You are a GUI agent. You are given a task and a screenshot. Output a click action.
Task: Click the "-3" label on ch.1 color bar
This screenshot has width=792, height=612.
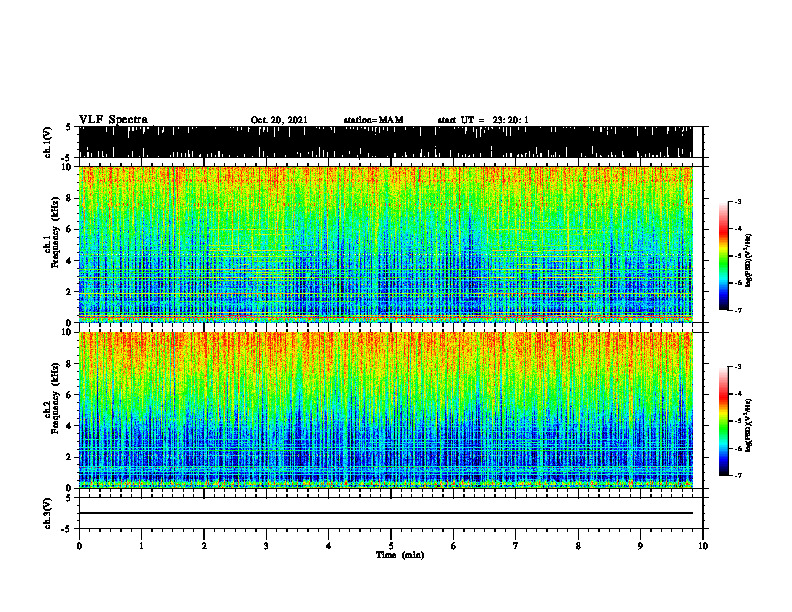(738, 201)
